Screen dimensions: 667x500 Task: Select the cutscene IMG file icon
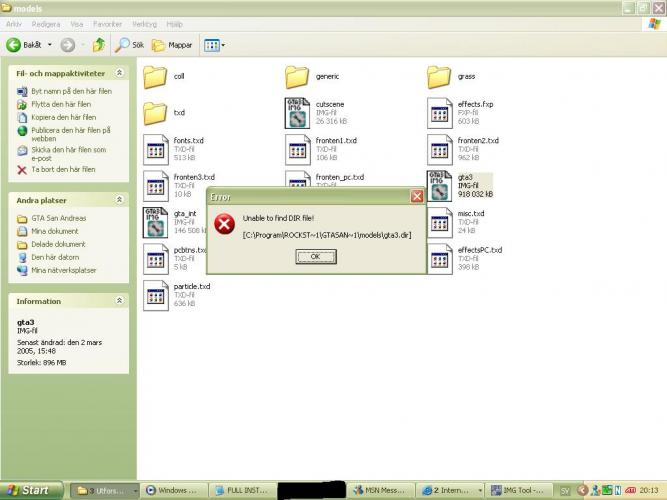(x=297, y=113)
